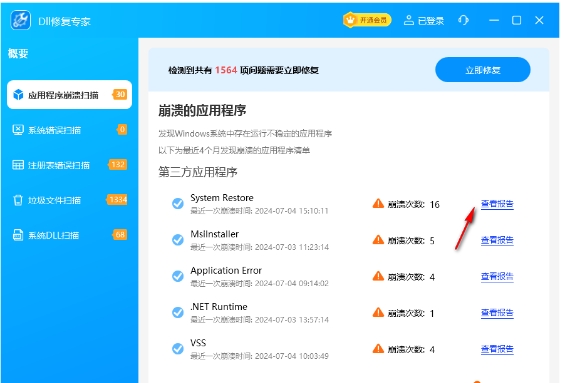Select the 垃圾文件扫描 sidebar item

click(69, 200)
